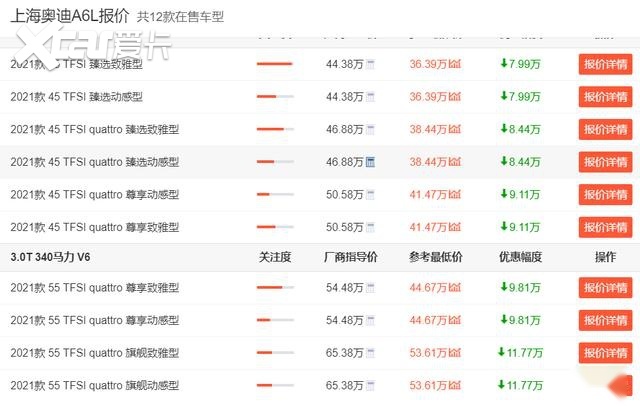Click the 参考最低价 column header
The width and height of the screenshot is (640, 409).
point(436,257)
